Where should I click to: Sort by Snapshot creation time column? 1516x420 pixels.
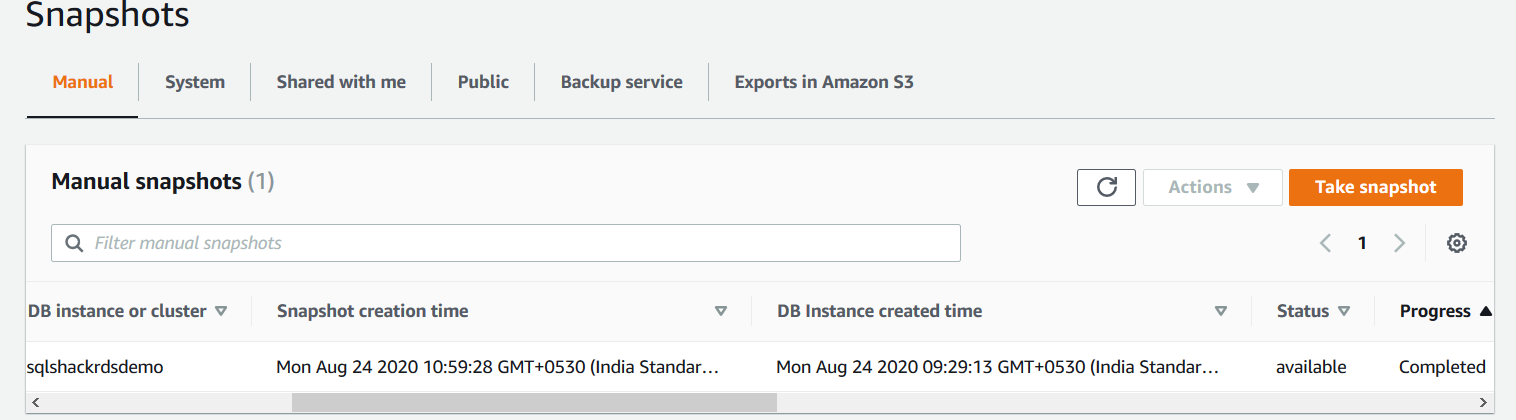click(x=721, y=311)
